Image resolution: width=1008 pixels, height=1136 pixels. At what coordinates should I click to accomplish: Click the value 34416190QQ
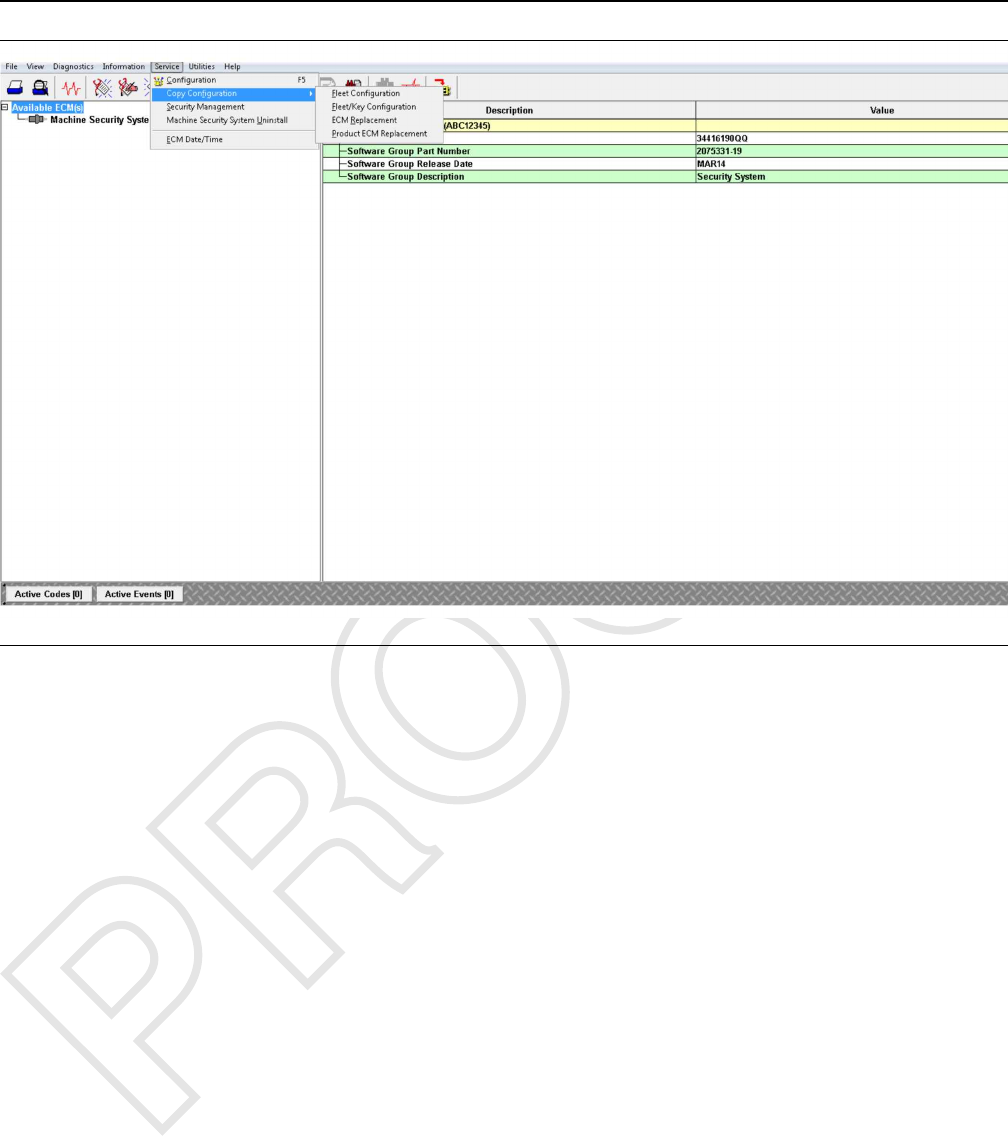tap(722, 138)
